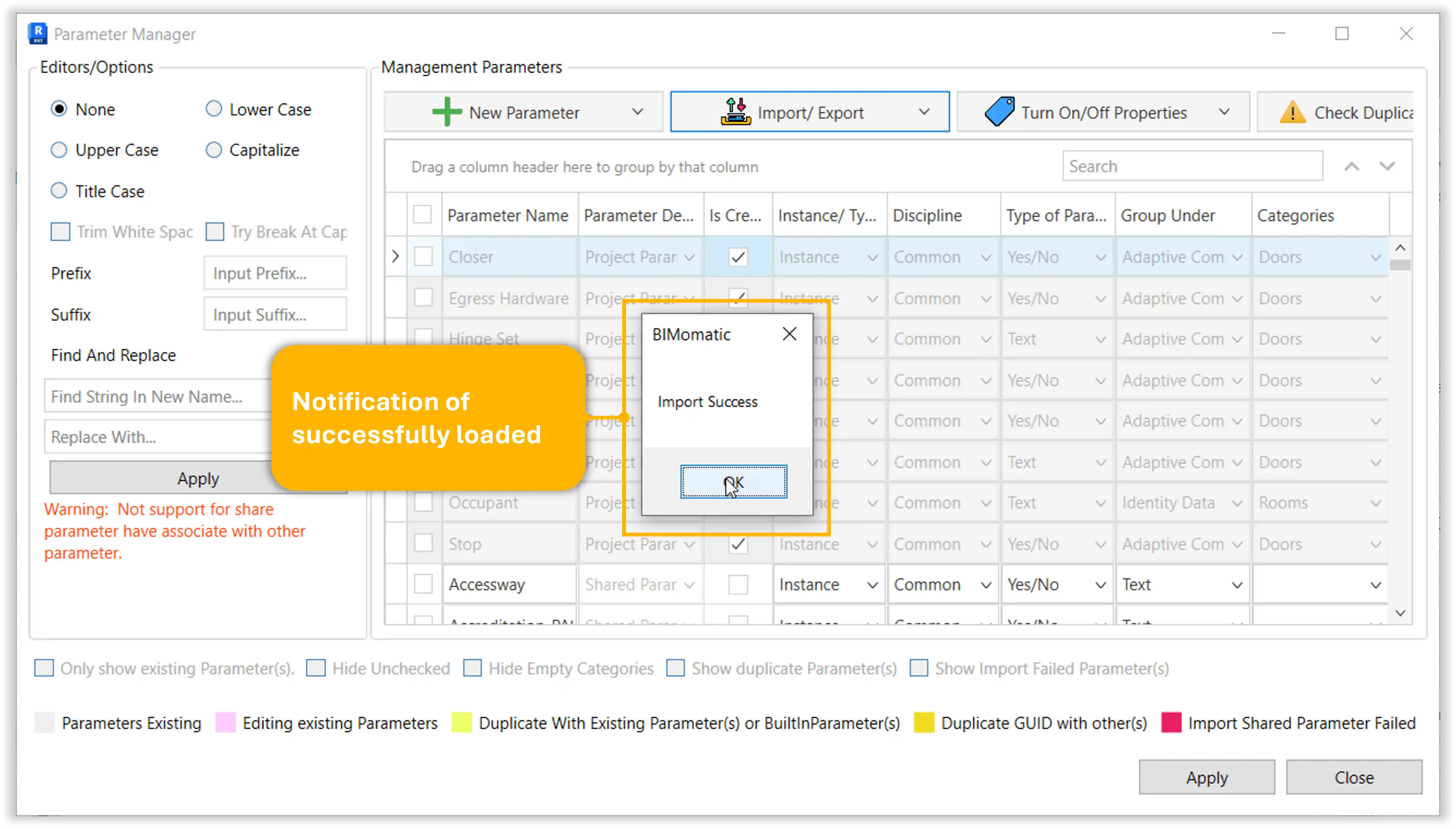Open the New Parameter dropdown arrow
The image size is (1456, 829).
pos(638,112)
